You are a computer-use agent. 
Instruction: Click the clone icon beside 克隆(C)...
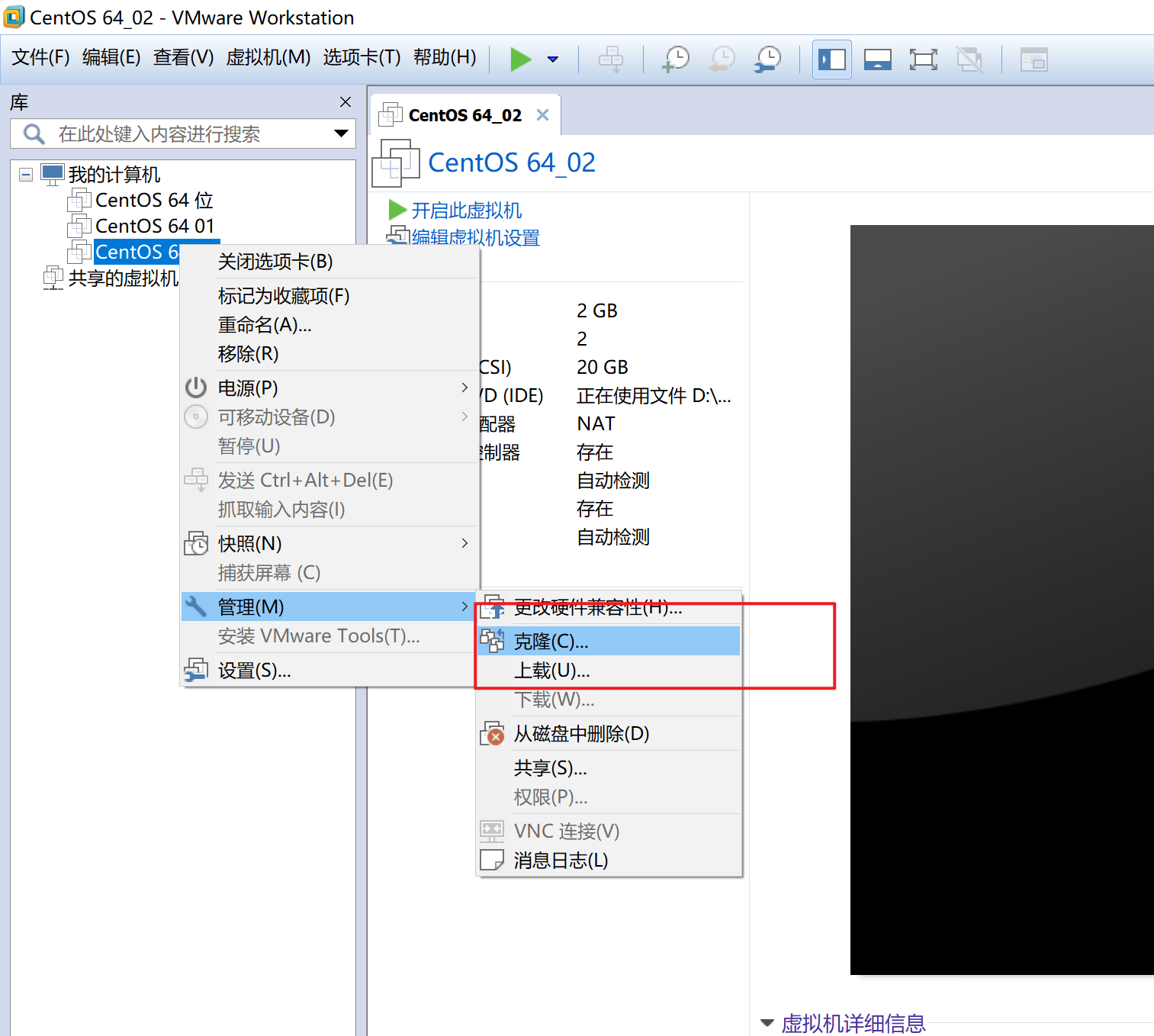(x=492, y=641)
